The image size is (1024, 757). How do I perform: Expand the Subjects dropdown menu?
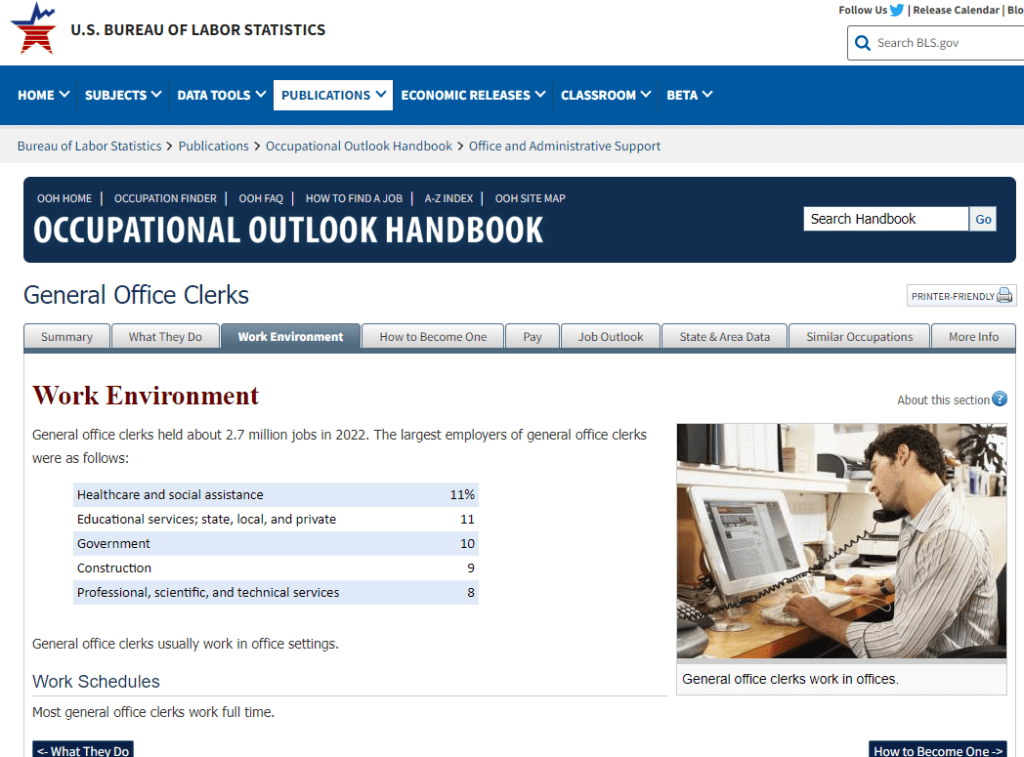(x=123, y=95)
